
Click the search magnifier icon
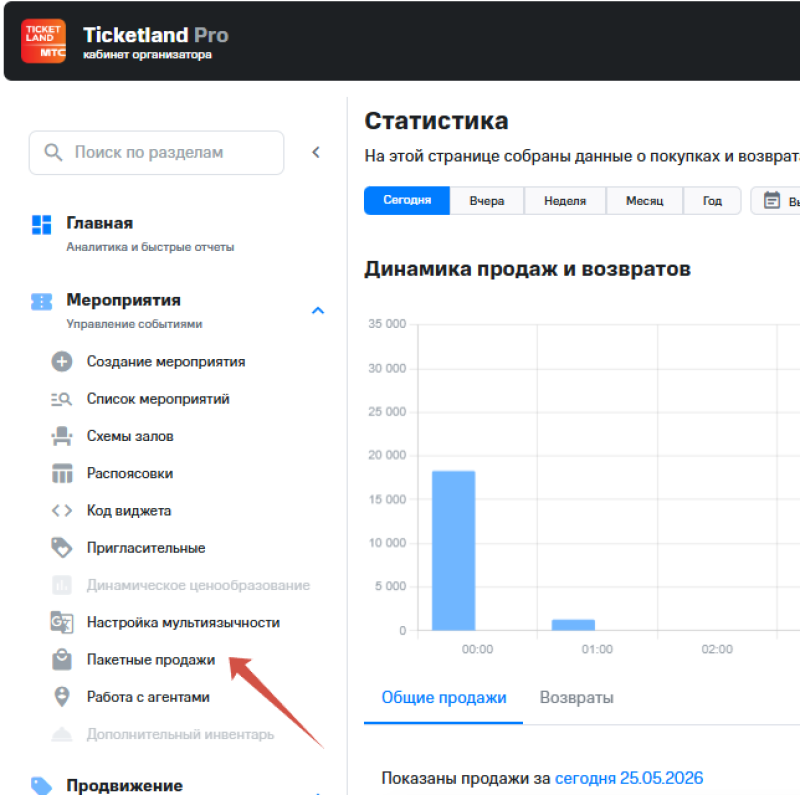coord(53,152)
